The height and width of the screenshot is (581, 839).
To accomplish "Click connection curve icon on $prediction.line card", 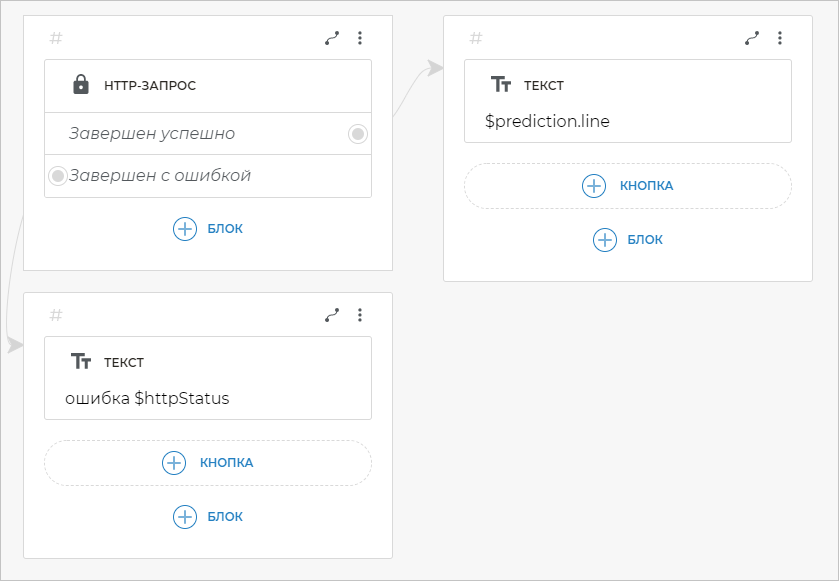I will pos(752,38).
